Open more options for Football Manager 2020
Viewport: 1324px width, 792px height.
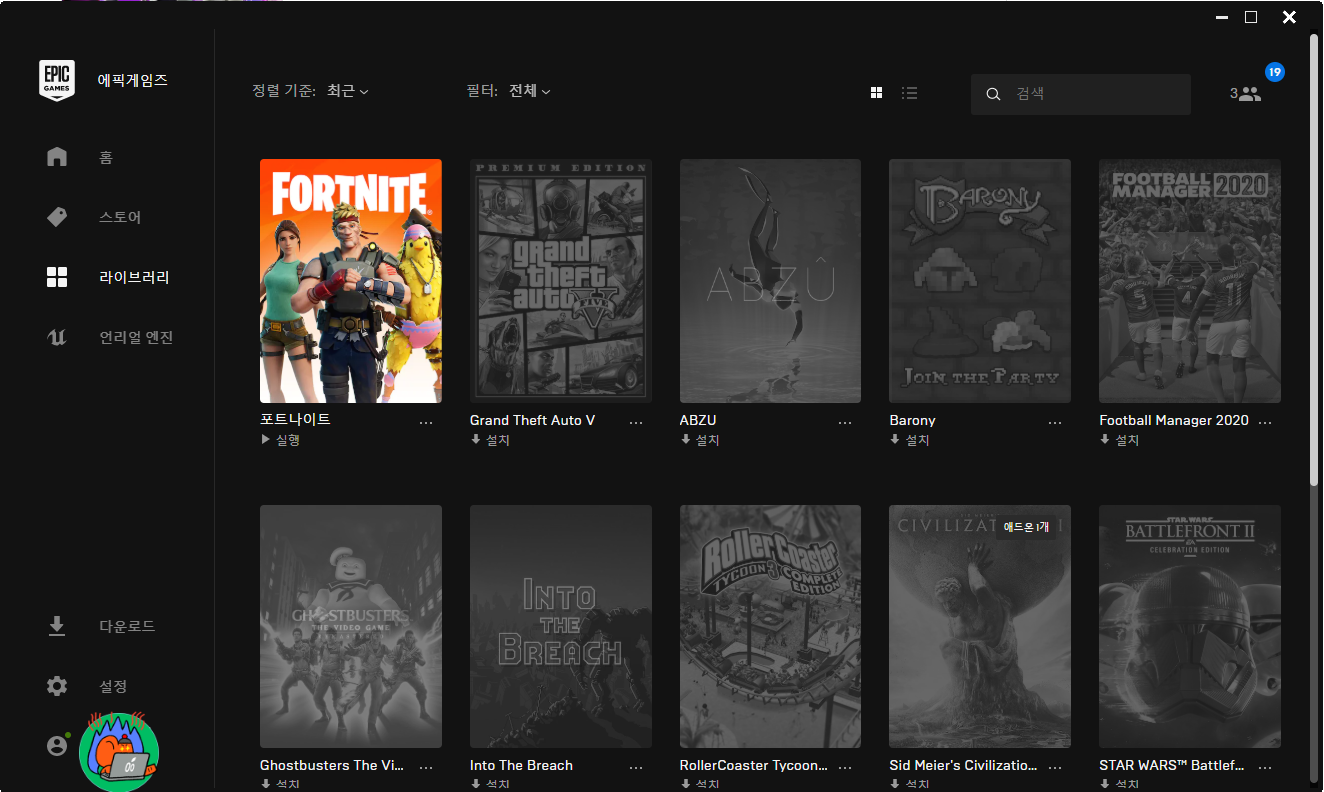point(1265,422)
